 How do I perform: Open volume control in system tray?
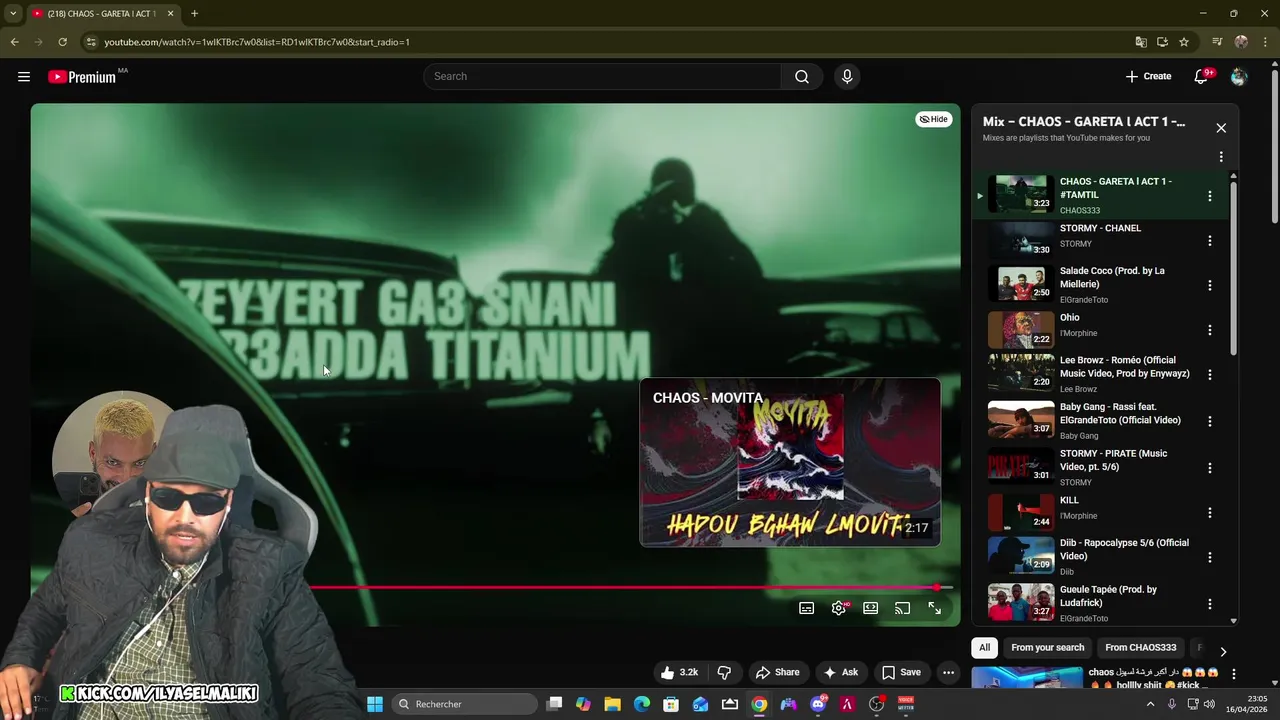(x=1209, y=704)
